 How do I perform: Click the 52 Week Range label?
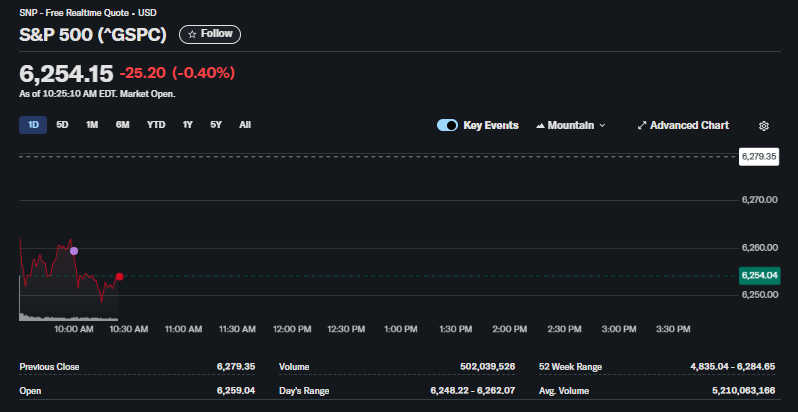571,367
